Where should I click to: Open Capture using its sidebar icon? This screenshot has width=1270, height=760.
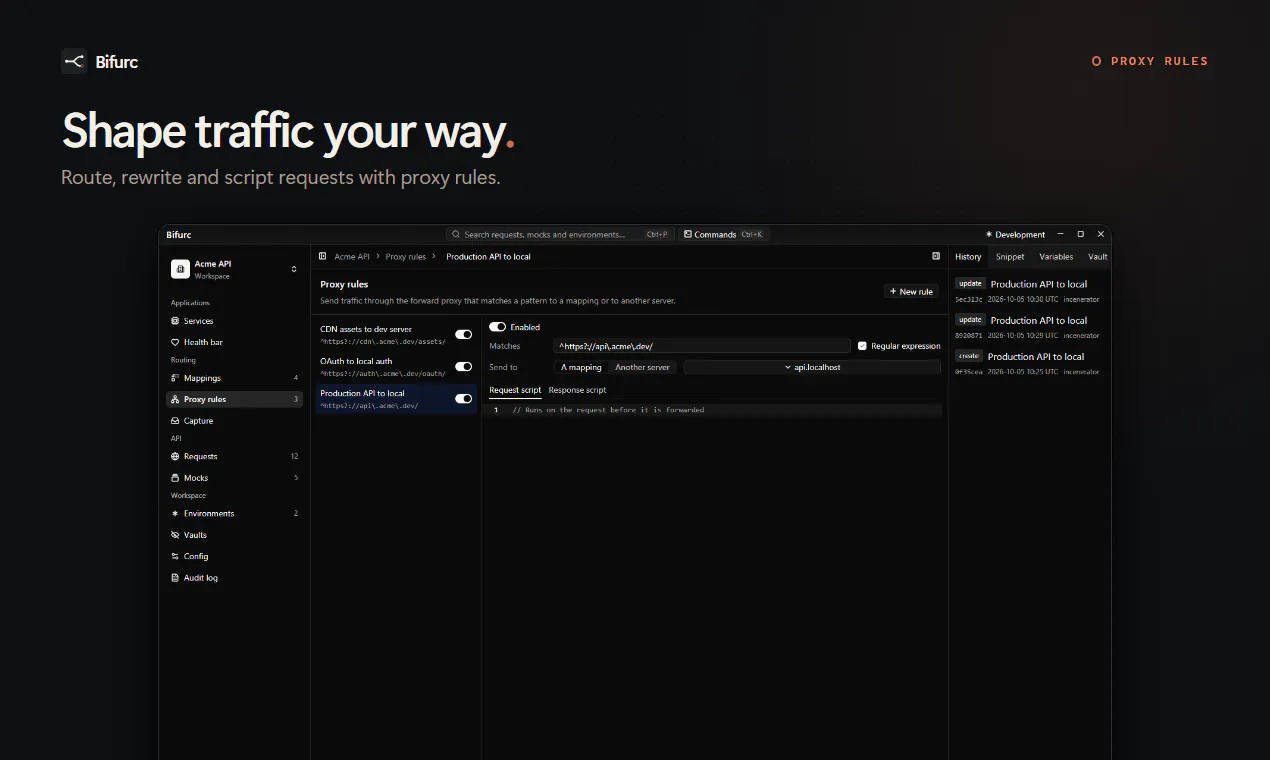point(175,421)
